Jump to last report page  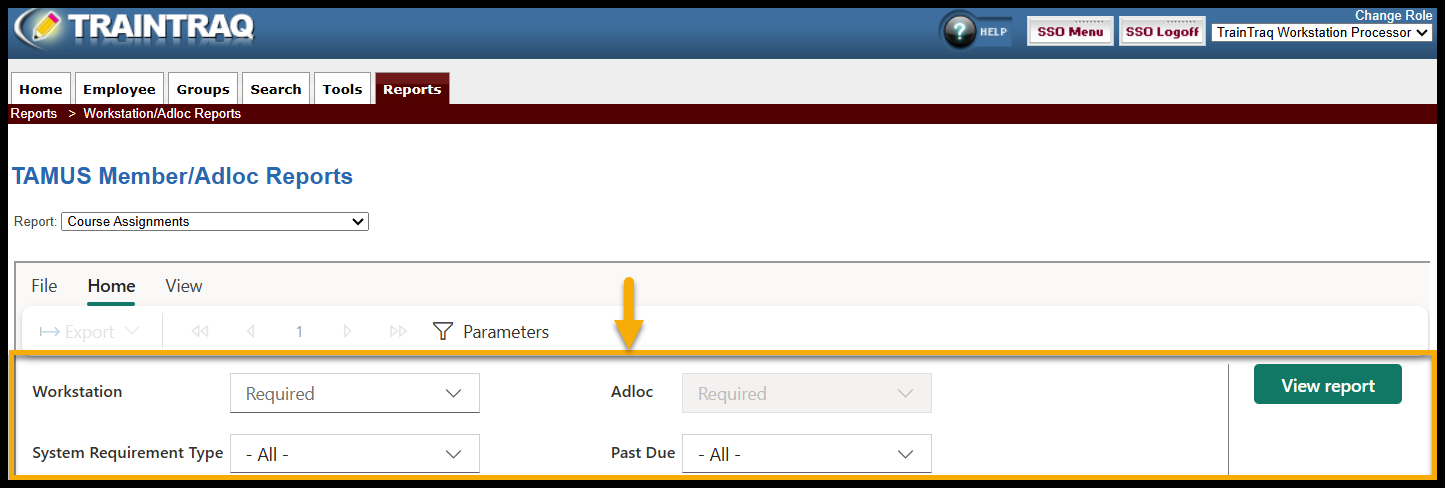coord(398,332)
